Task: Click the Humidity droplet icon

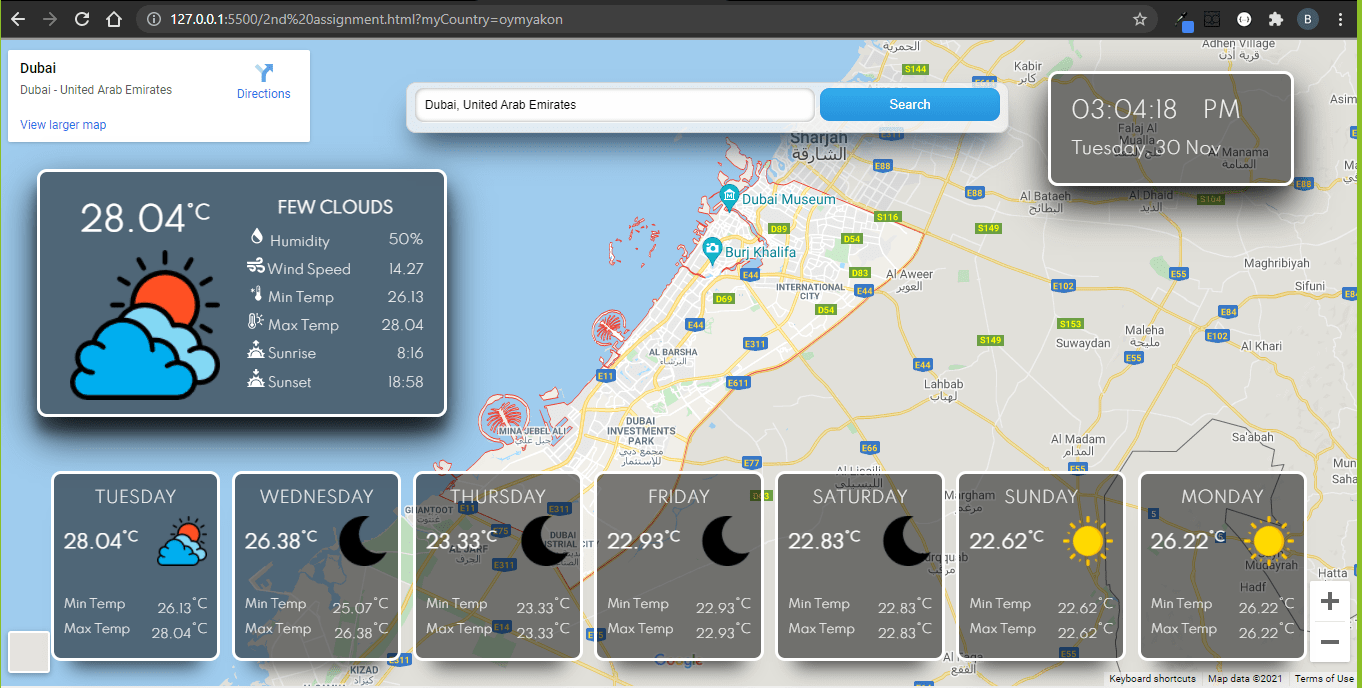Action: [257, 237]
